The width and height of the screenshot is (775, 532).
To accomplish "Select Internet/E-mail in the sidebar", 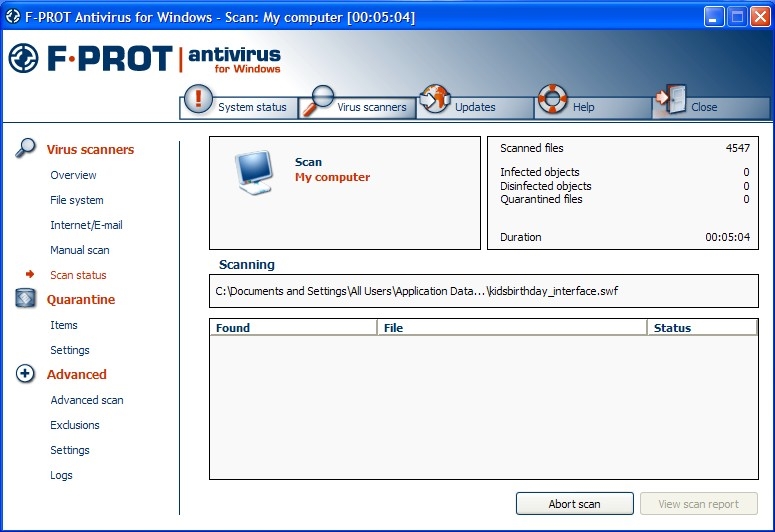I will [86, 225].
